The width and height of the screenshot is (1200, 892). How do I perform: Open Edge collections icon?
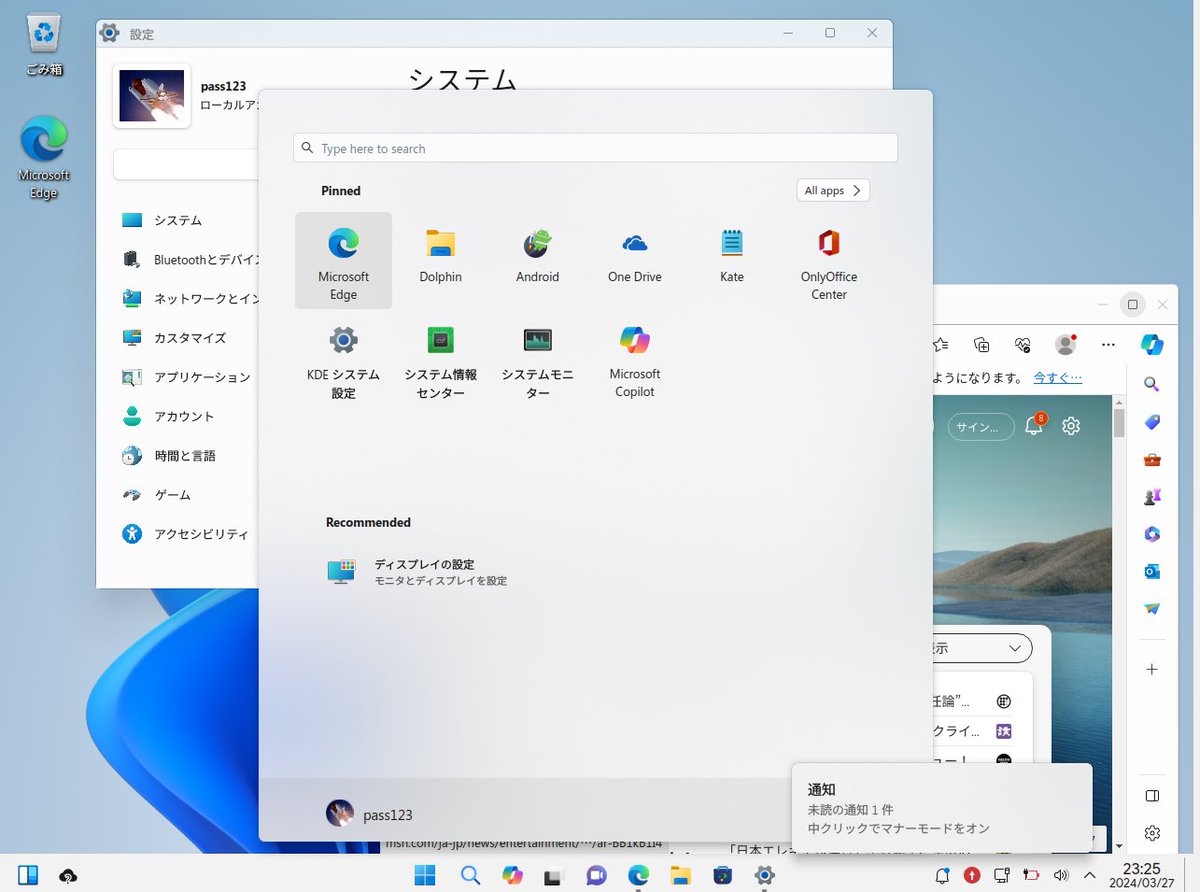[982, 344]
